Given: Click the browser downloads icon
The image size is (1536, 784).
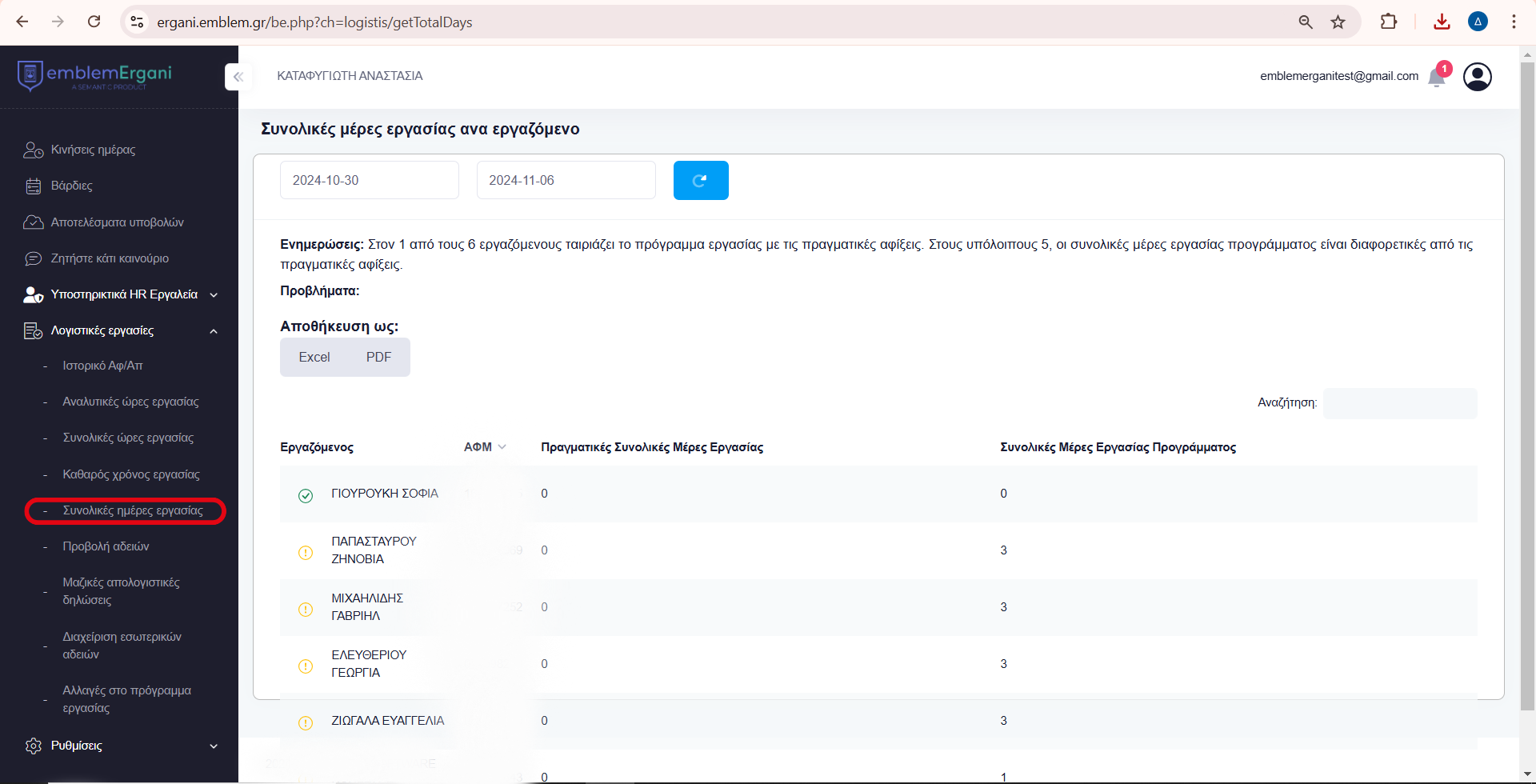Looking at the screenshot, I should point(1442,22).
